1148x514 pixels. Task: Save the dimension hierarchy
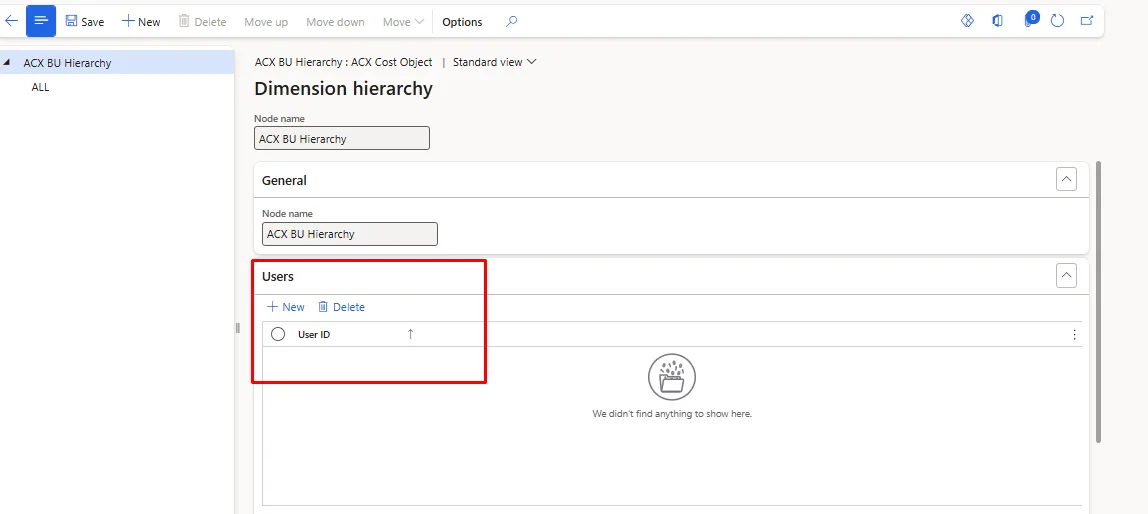[x=85, y=21]
